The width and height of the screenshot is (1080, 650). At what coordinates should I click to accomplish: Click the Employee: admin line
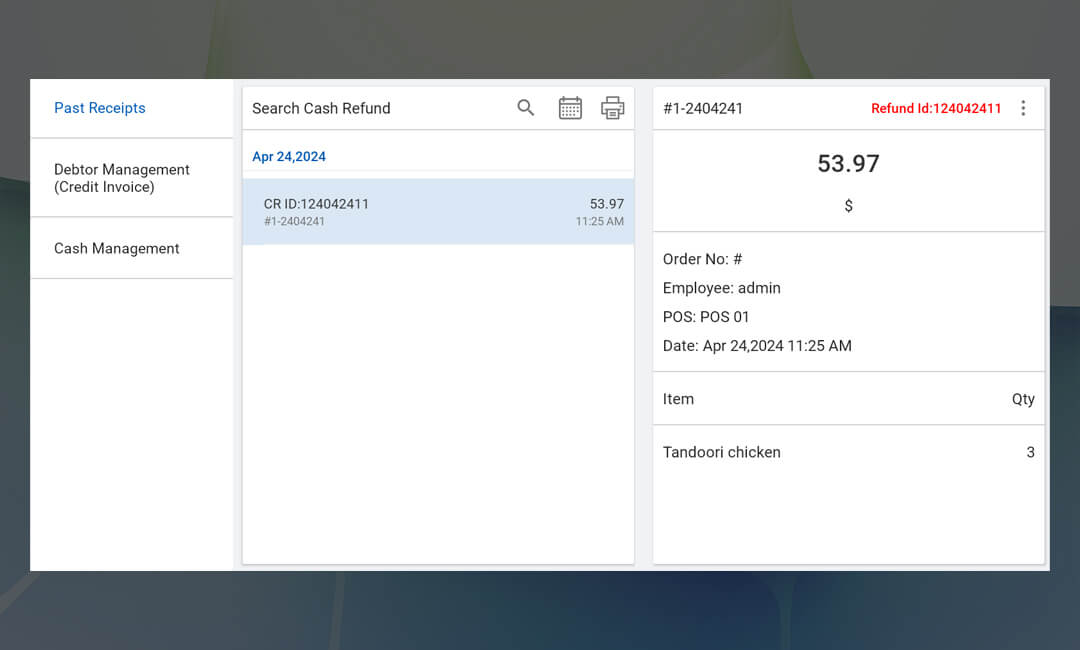tap(721, 288)
